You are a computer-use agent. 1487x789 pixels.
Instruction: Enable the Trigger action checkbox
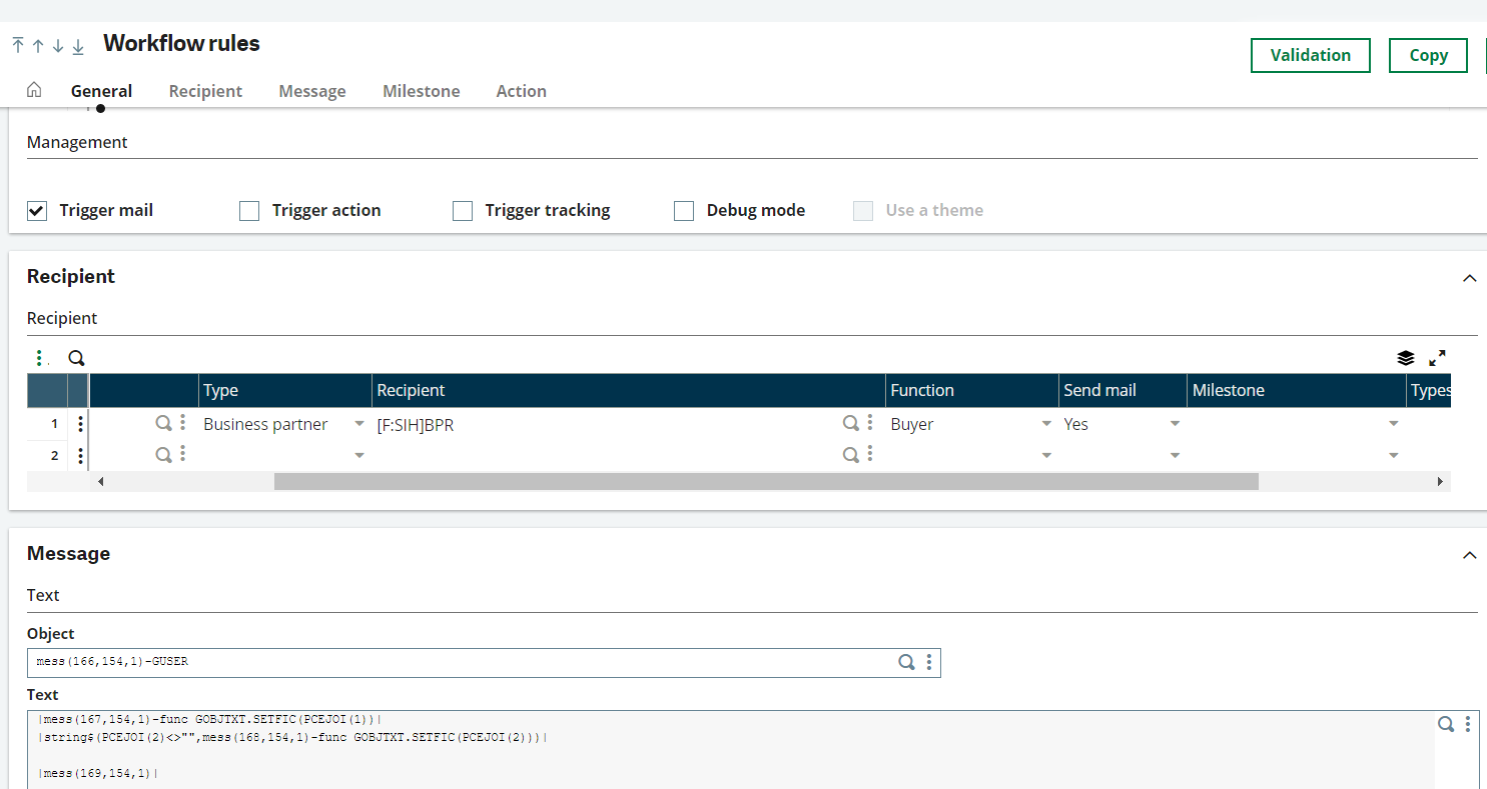click(248, 210)
